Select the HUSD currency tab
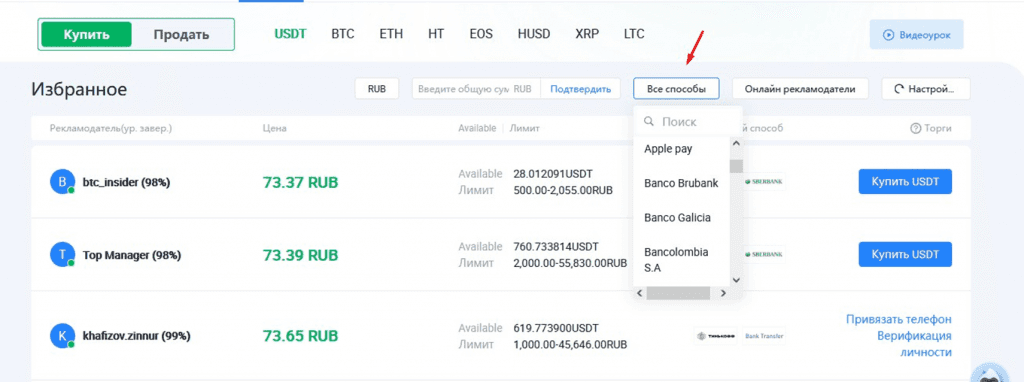Image resolution: width=1024 pixels, height=382 pixels. [x=534, y=34]
